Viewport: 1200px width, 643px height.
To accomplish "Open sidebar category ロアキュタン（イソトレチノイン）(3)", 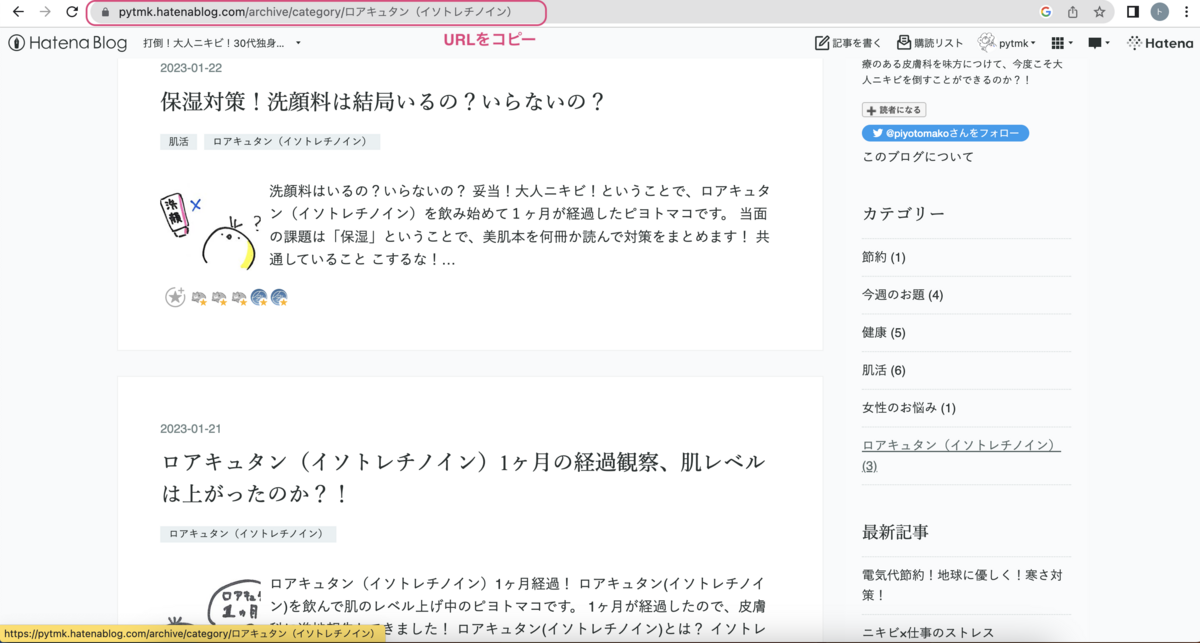I will click(962, 455).
